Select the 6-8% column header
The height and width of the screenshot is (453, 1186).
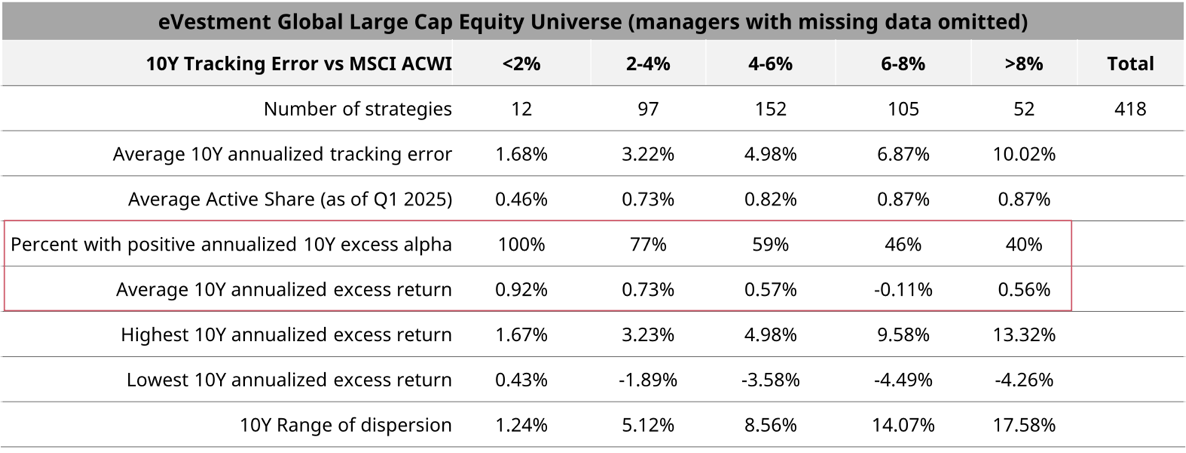(904, 64)
